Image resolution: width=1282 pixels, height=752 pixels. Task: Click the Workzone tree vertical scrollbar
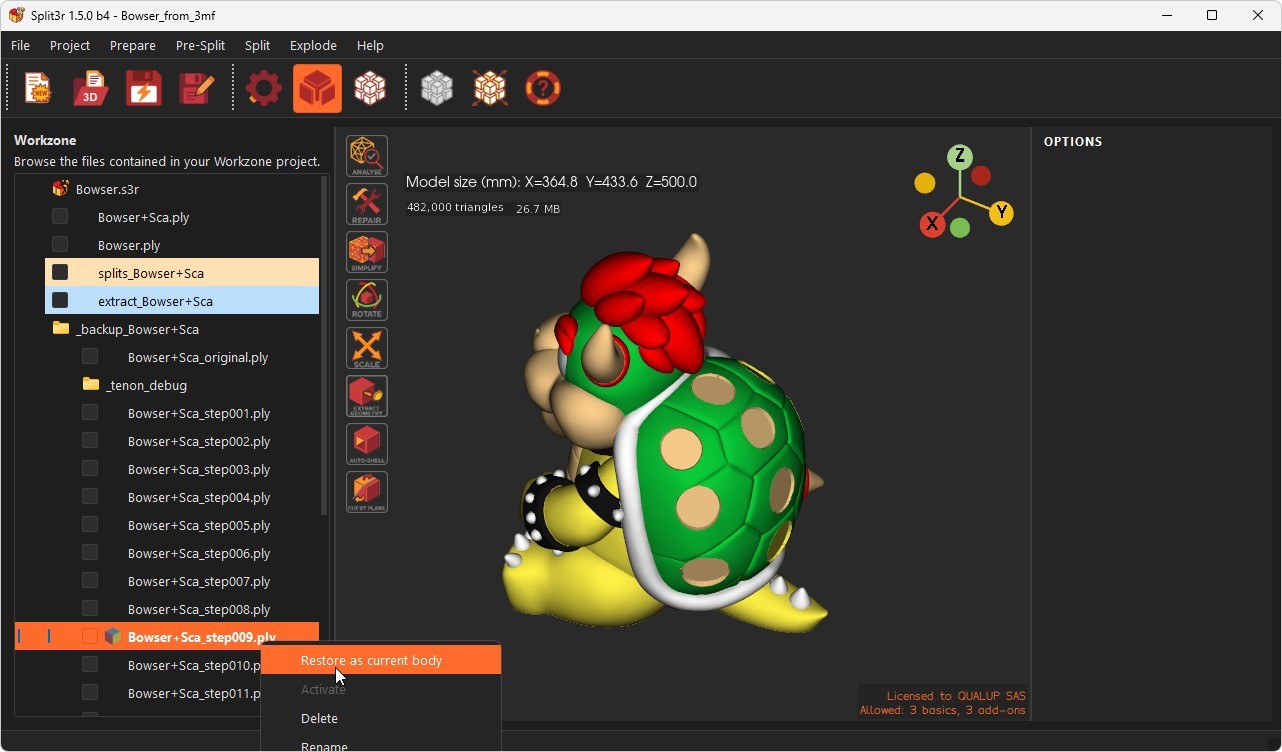[x=323, y=346]
